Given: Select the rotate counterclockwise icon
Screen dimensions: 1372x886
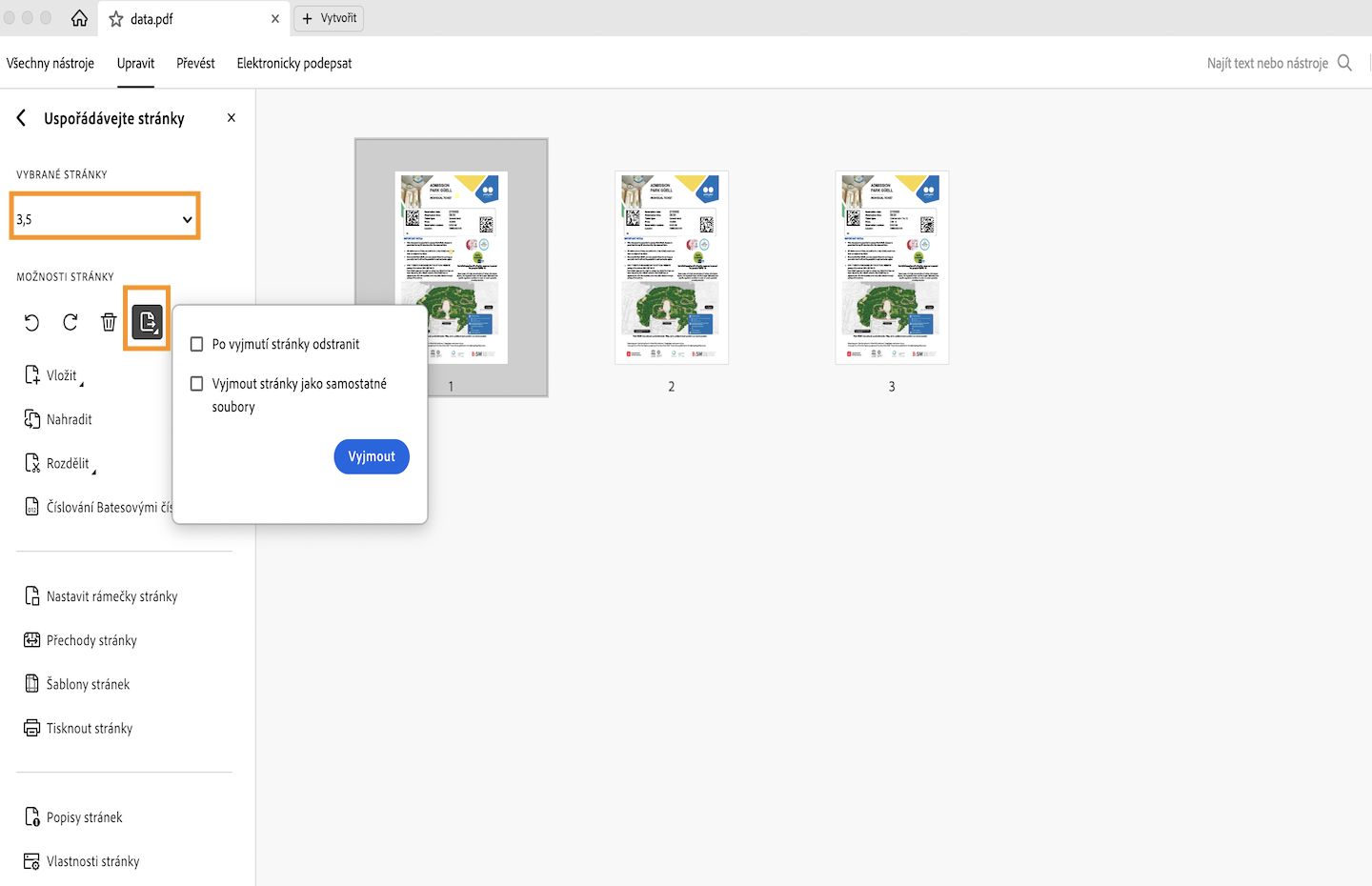Looking at the screenshot, I should pos(31,322).
